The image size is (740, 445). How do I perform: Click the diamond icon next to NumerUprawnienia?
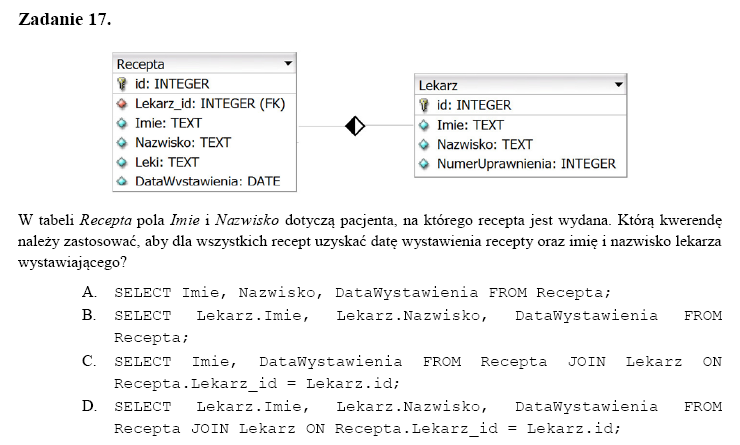click(x=423, y=163)
